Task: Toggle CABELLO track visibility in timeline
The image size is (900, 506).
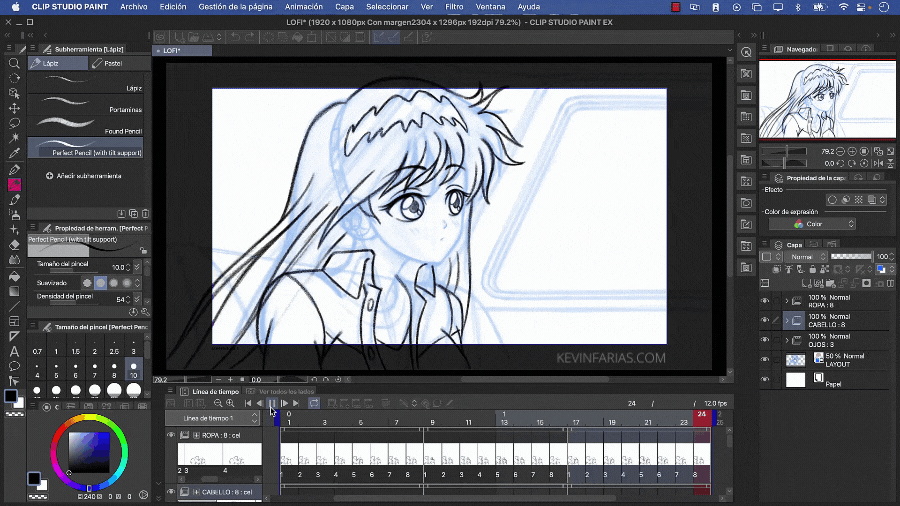Action: (170, 492)
